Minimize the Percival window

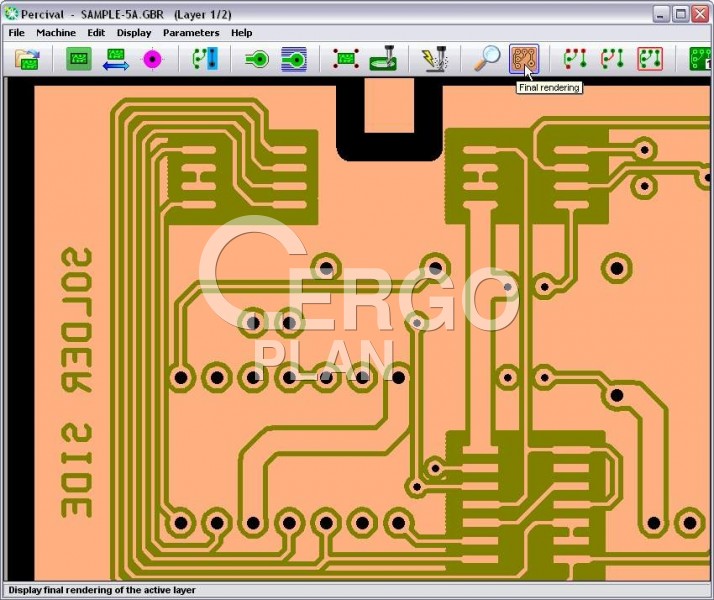click(661, 14)
